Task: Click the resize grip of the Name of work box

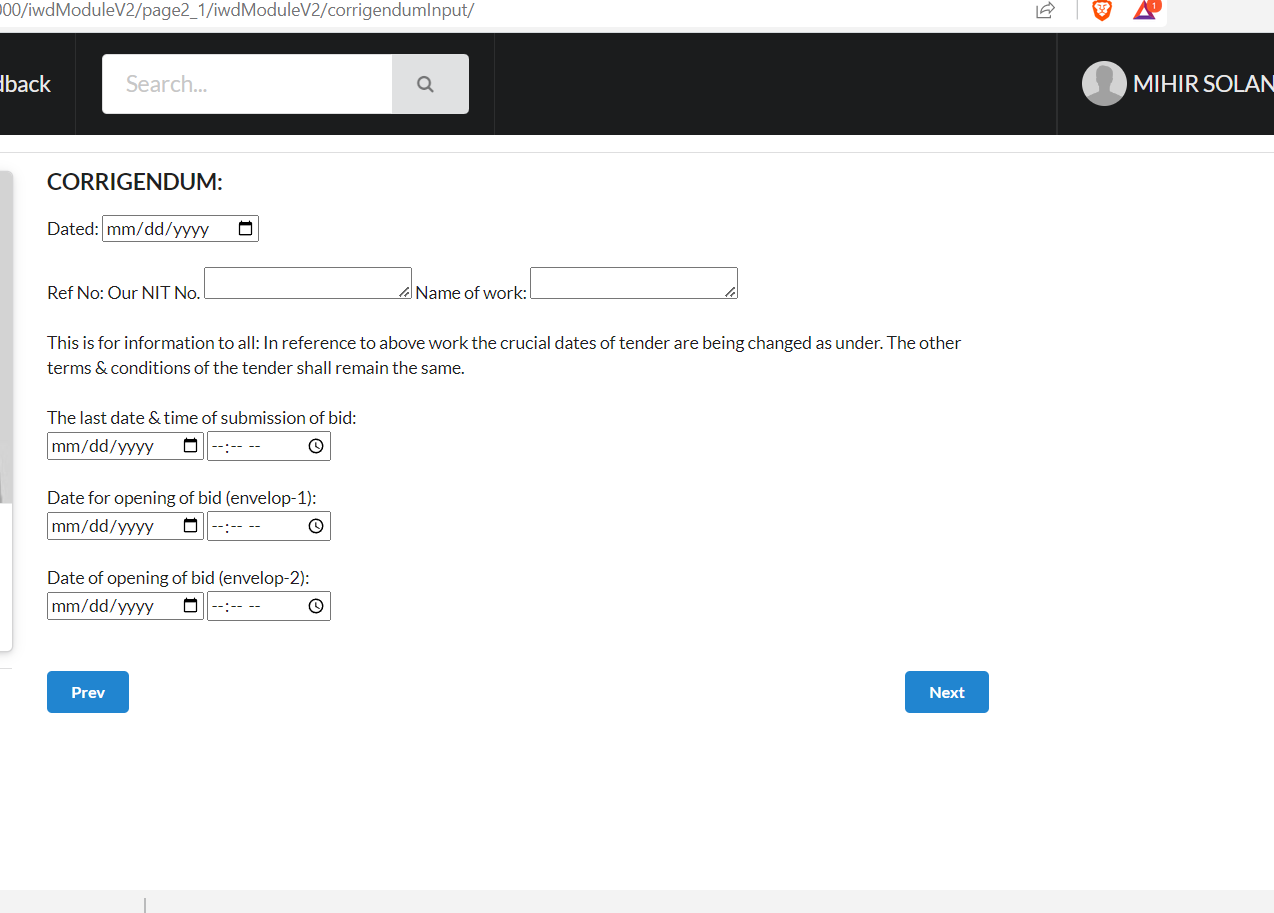Action: (x=730, y=291)
